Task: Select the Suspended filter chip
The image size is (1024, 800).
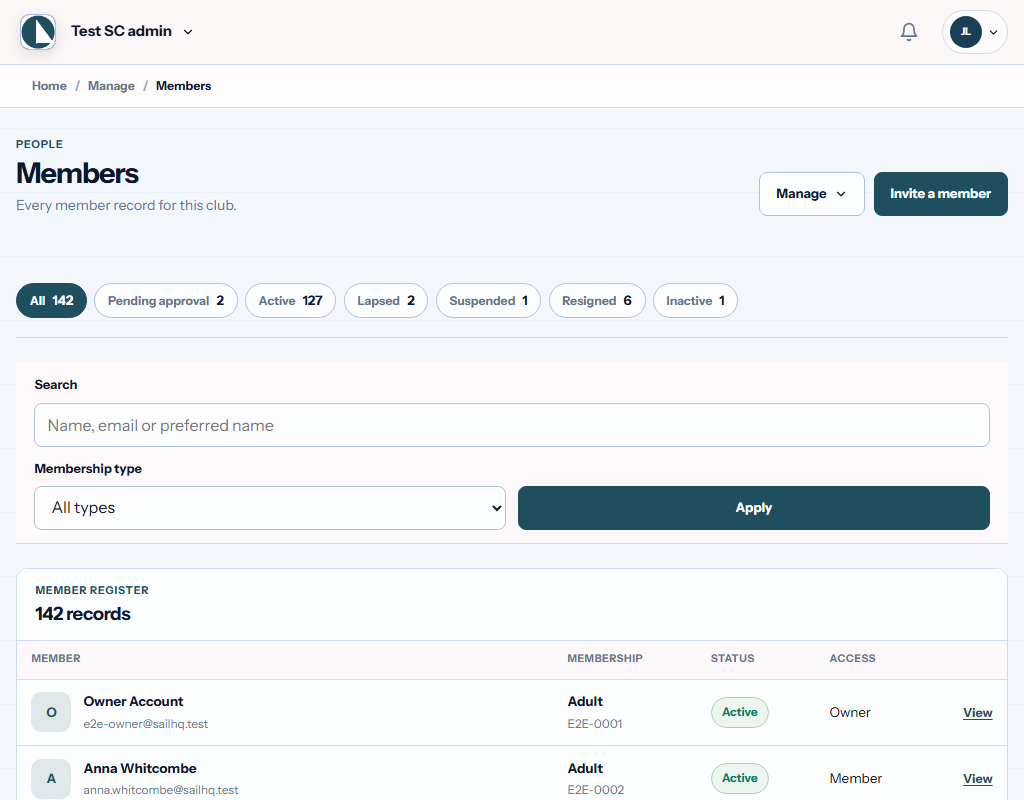Action: [488, 300]
